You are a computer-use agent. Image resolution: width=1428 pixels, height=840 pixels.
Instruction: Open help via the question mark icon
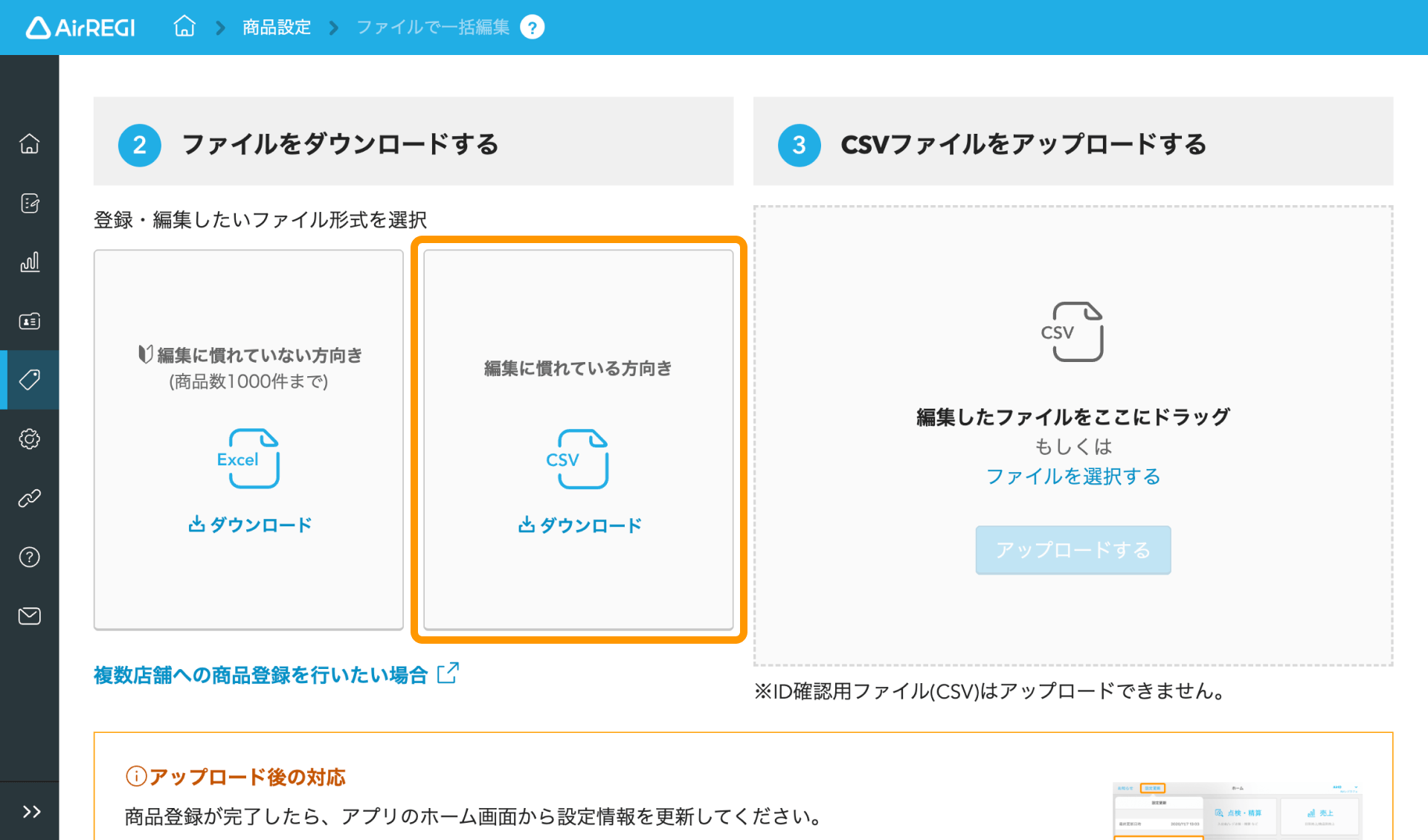(30, 557)
